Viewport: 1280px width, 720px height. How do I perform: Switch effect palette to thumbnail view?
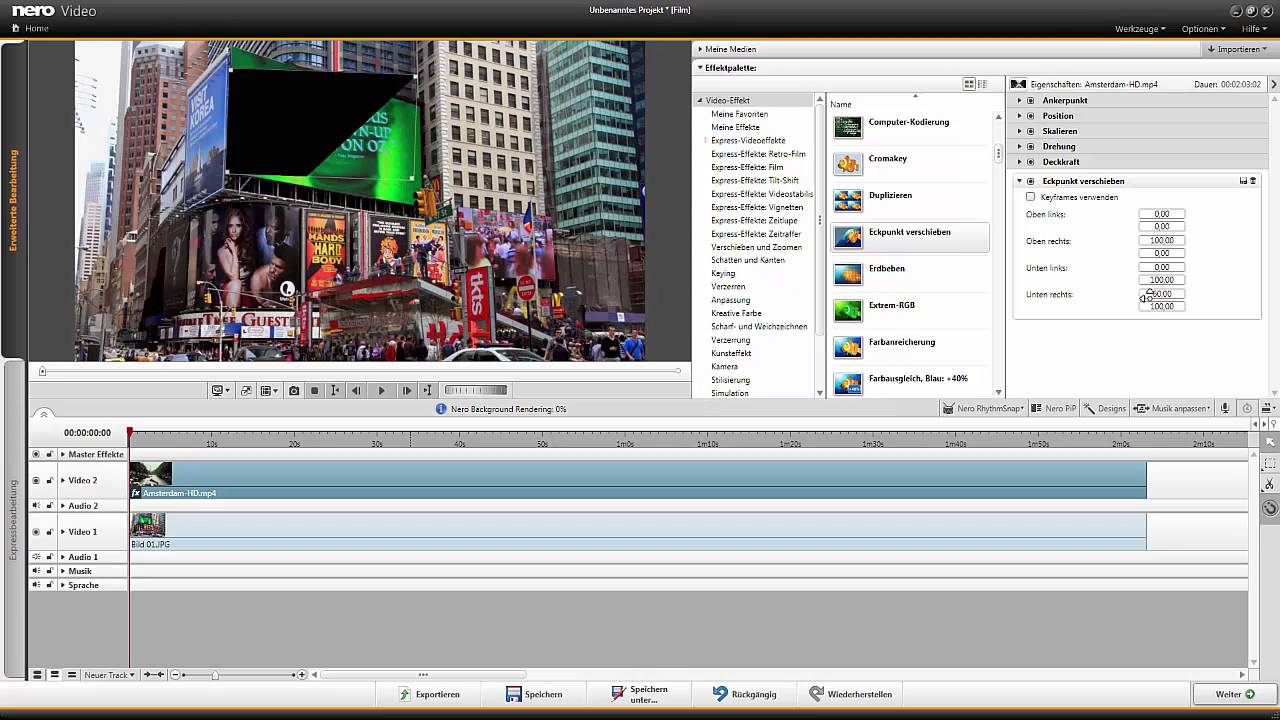click(969, 84)
